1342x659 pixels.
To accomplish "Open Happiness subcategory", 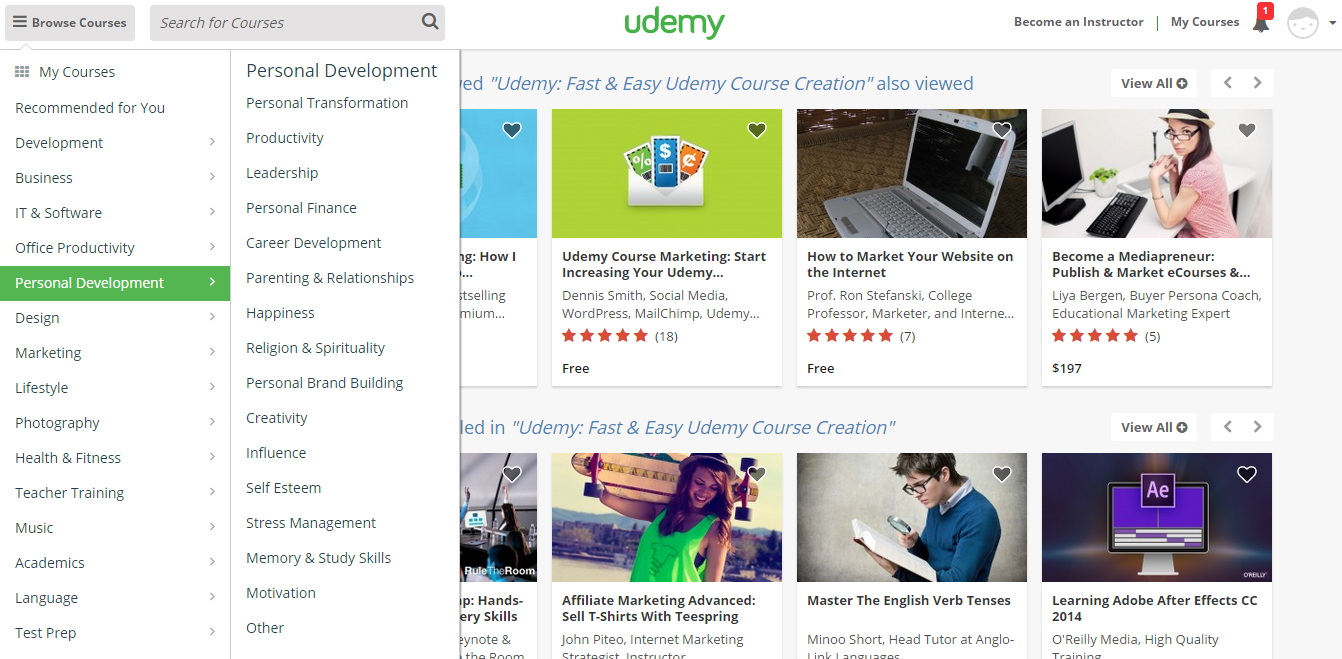I will coord(280,313).
